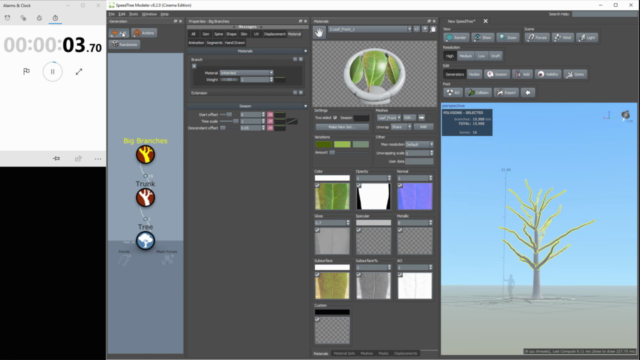
Task: Click the Light button in Scene group
Action: (x=587, y=37)
